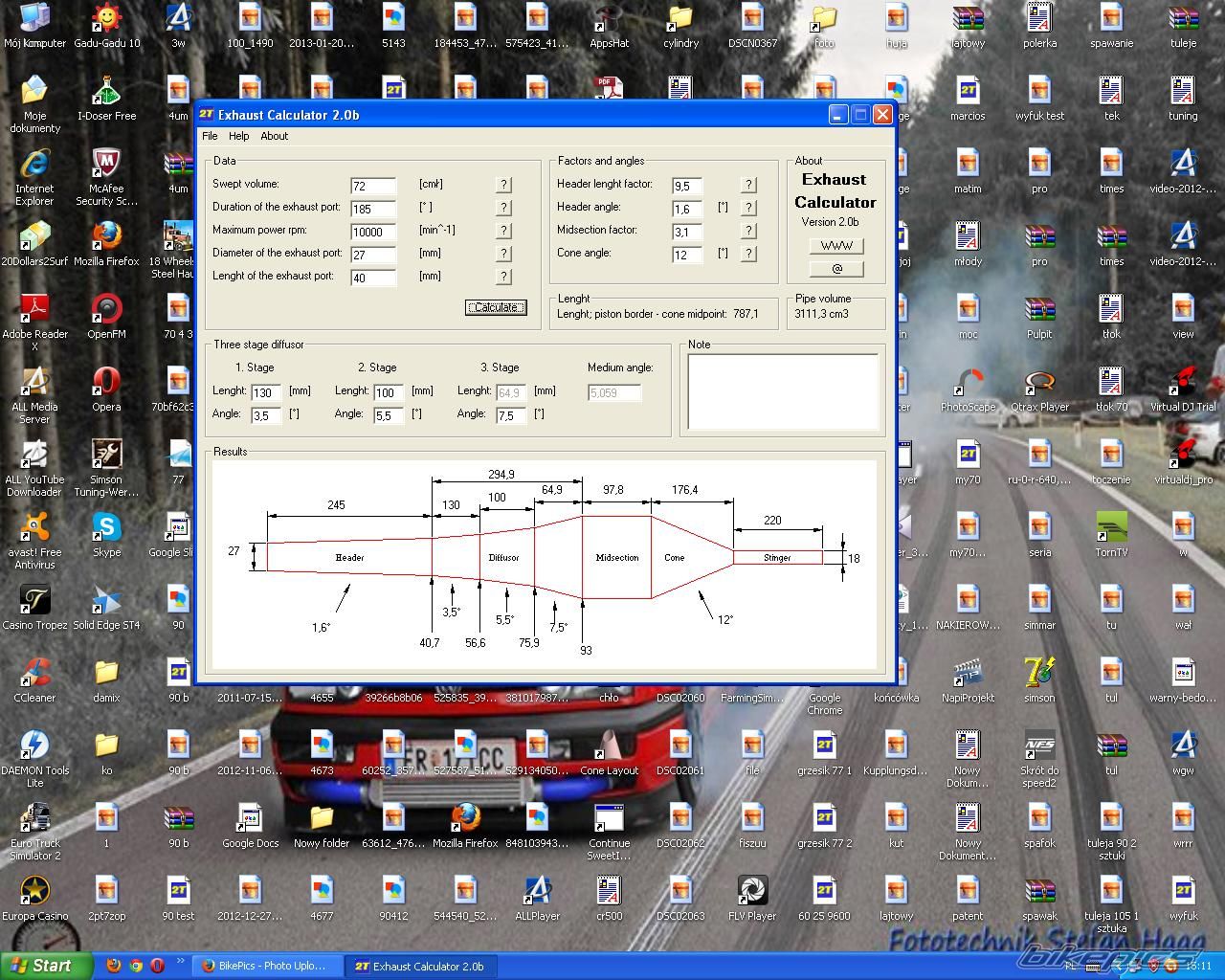This screenshot has height=980, width=1225.
Task: Open the Google Chrome desktop shortcut
Action: (824, 681)
